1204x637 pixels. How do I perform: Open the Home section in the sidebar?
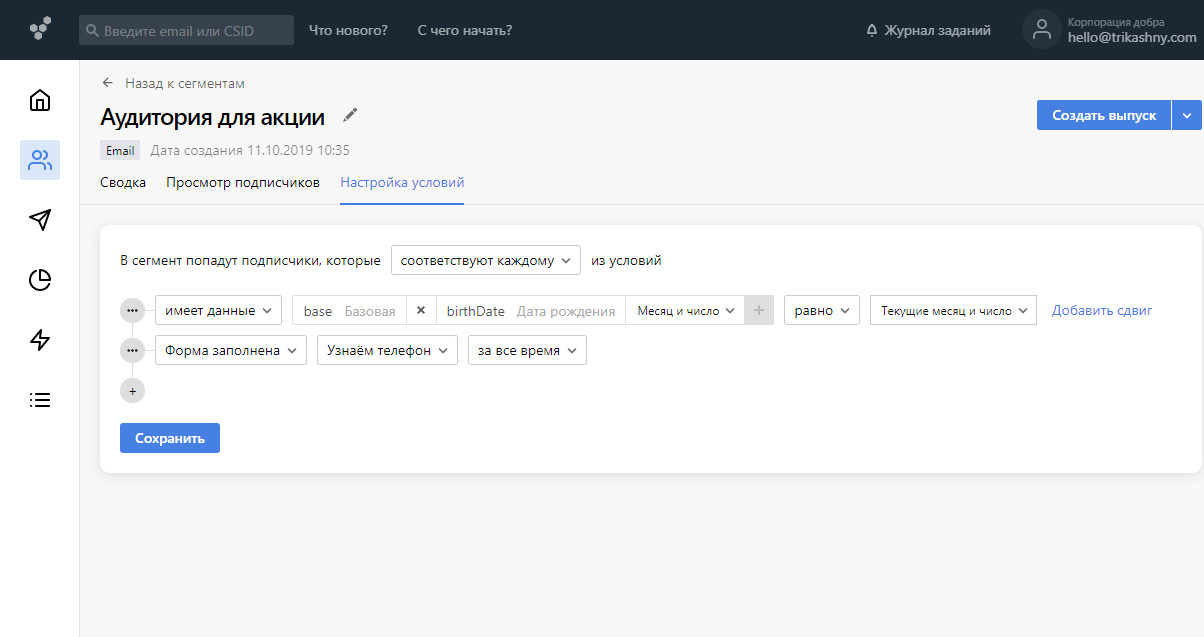(x=39, y=99)
